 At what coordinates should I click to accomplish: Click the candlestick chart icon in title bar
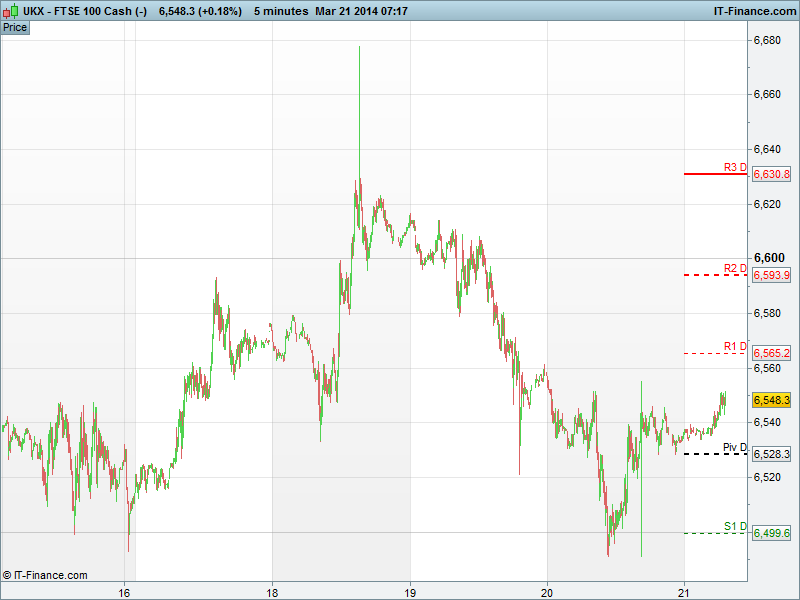coord(11,11)
